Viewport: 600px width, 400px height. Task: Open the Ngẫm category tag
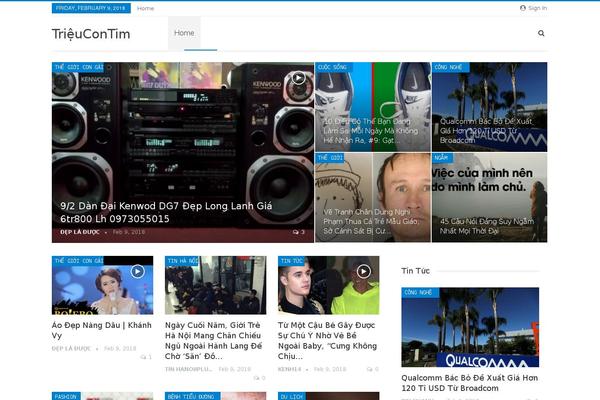[441, 158]
